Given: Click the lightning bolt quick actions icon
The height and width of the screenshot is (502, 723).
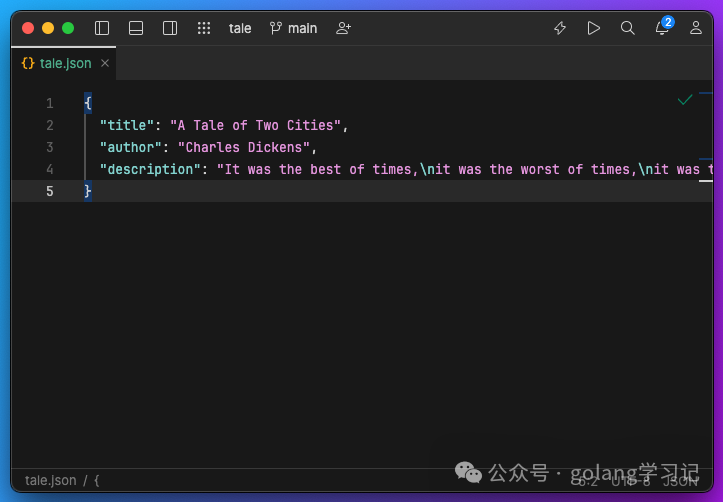Looking at the screenshot, I should [560, 28].
